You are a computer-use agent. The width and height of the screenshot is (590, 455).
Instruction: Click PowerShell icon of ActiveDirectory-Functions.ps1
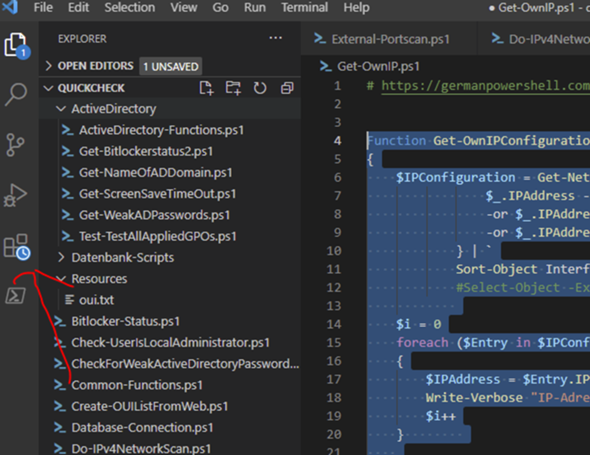coord(68,130)
